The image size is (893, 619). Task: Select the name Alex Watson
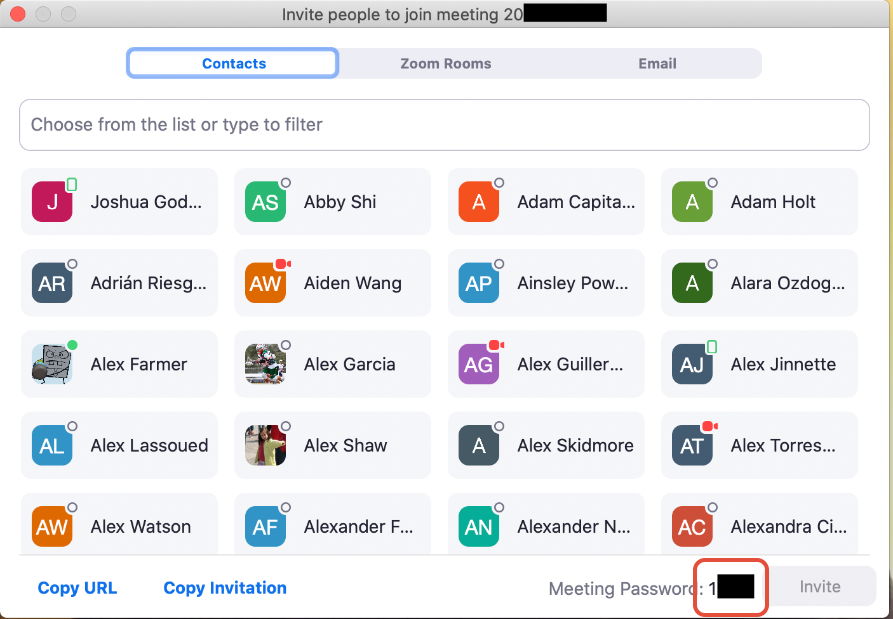pos(141,527)
